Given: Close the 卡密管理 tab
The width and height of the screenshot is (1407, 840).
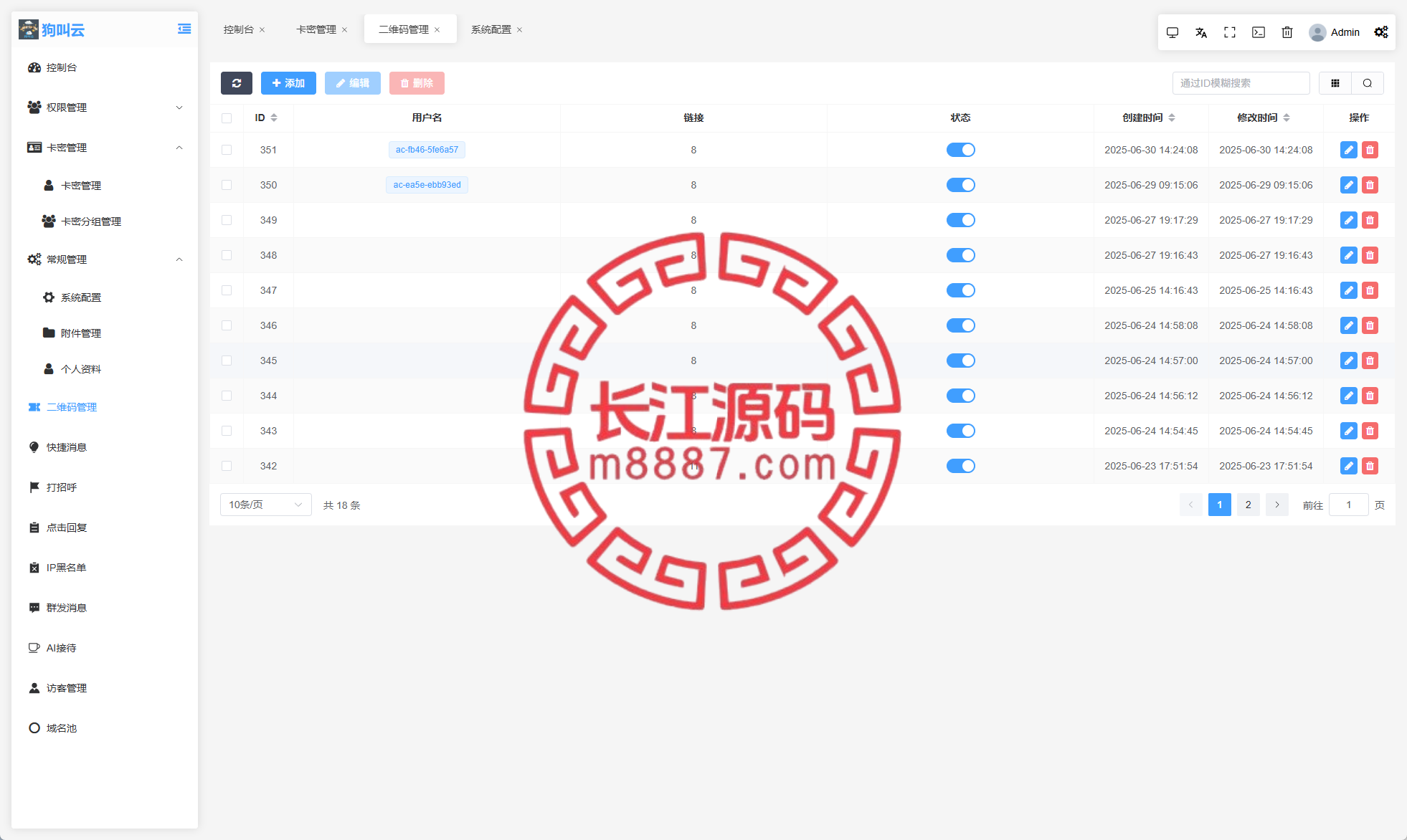Looking at the screenshot, I should 345,30.
